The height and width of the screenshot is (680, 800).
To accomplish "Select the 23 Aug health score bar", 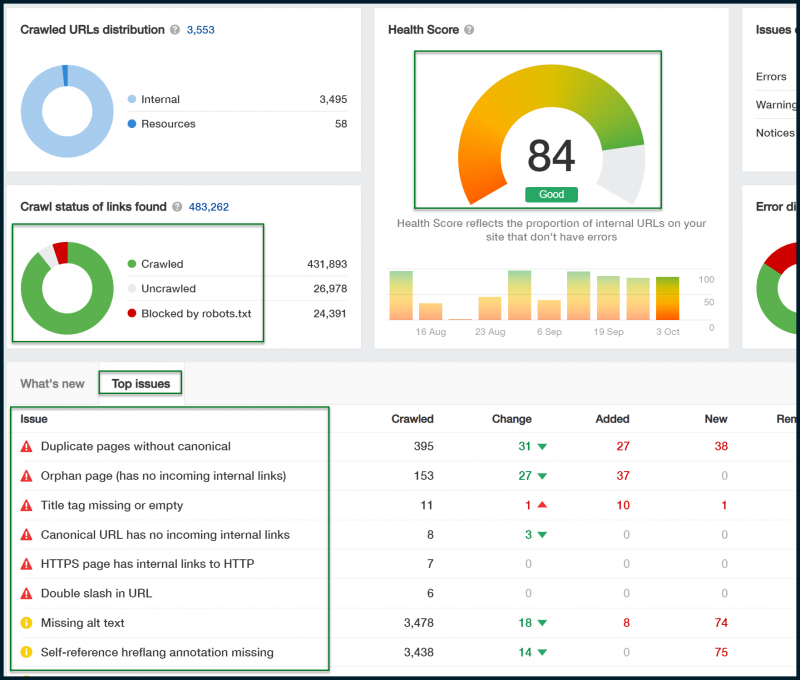I will coord(490,308).
